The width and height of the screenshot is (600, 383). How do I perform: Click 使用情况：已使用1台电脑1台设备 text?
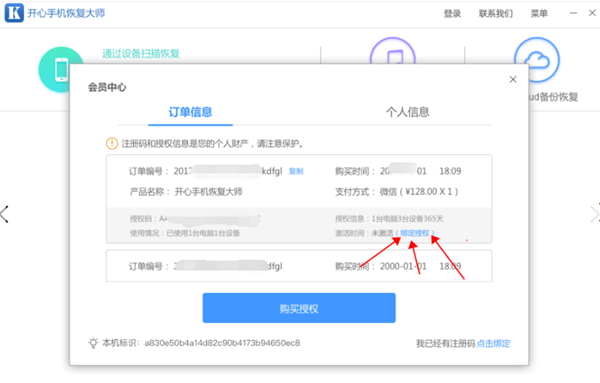pos(184,233)
